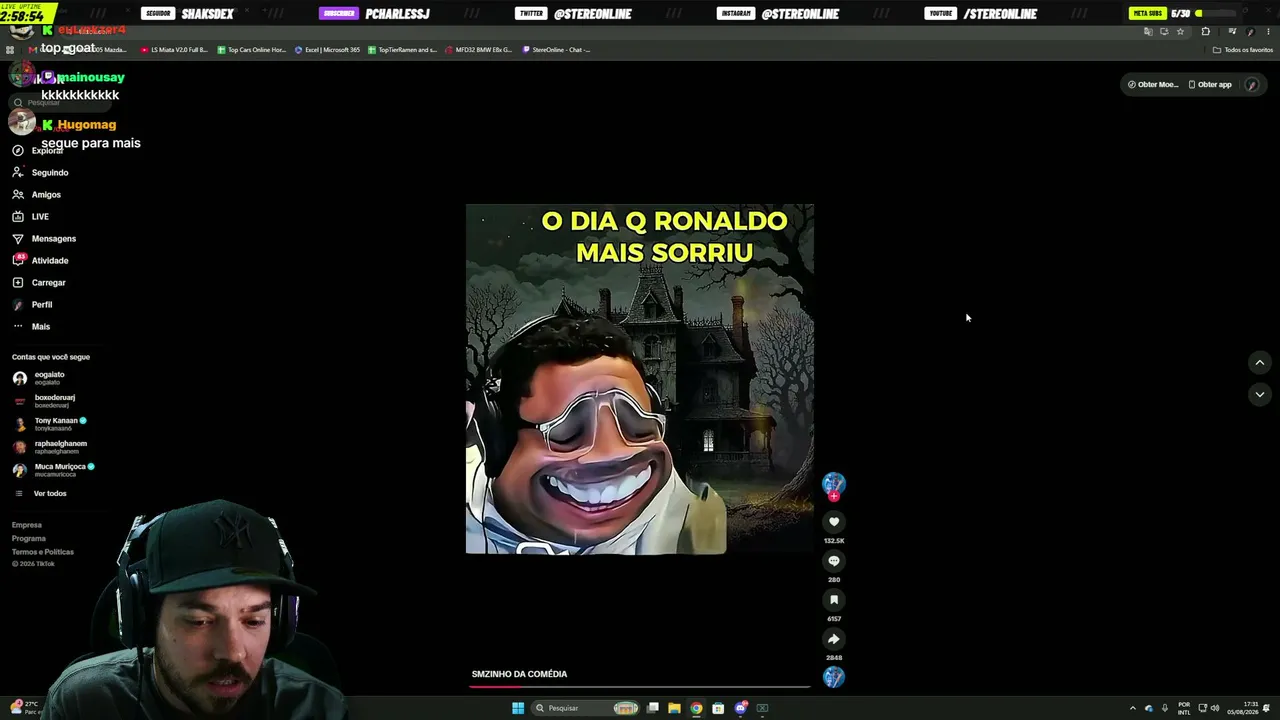Screen dimensions: 1280x720
Task: Seek on the video progress bar
Action: [640, 686]
